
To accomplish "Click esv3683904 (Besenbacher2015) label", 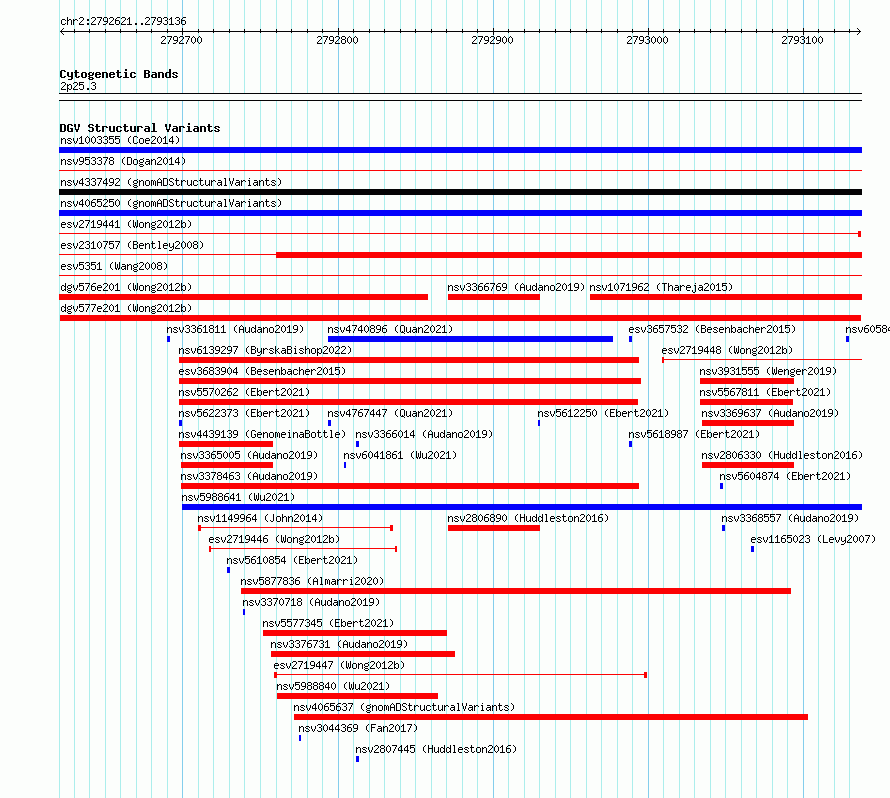I will (x=262, y=371).
